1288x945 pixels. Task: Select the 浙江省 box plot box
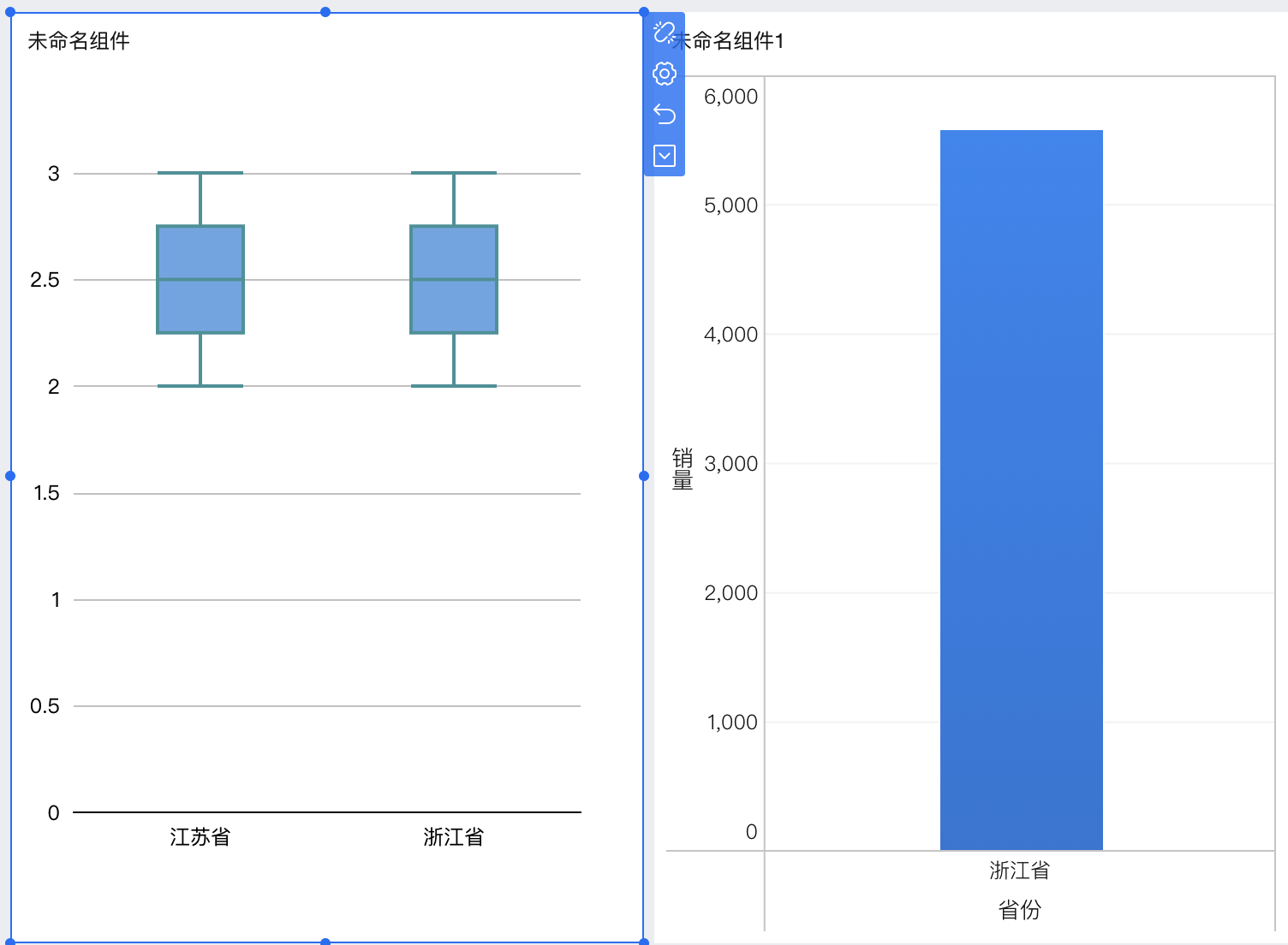(454, 279)
